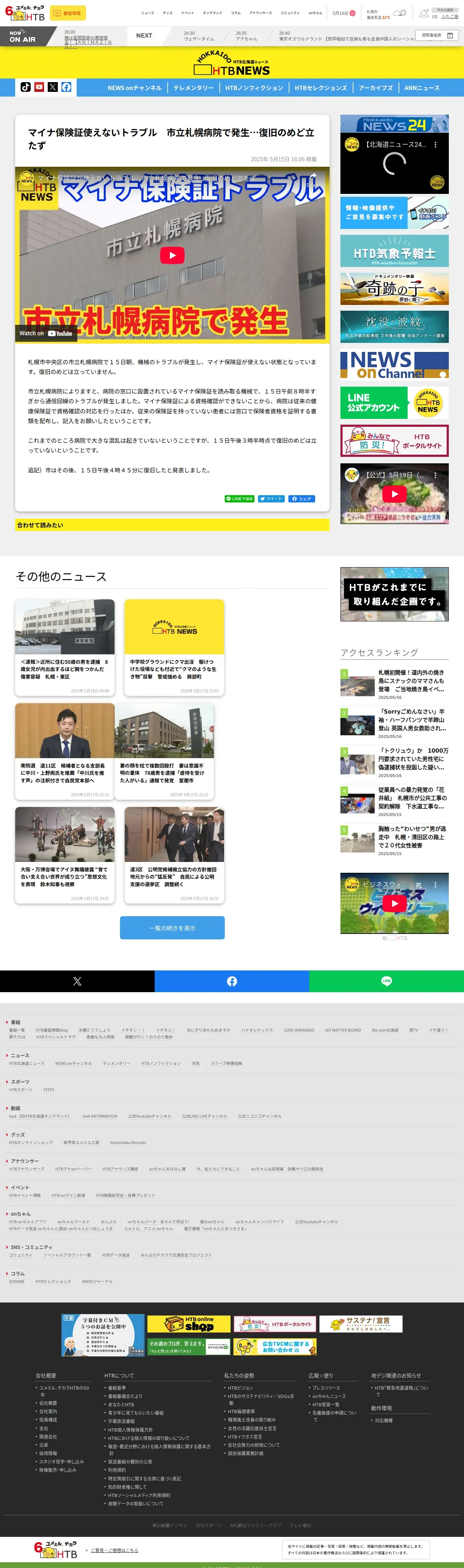Open the NEWS onチャンネル tab
This screenshot has height=1568, width=464.
(x=134, y=88)
